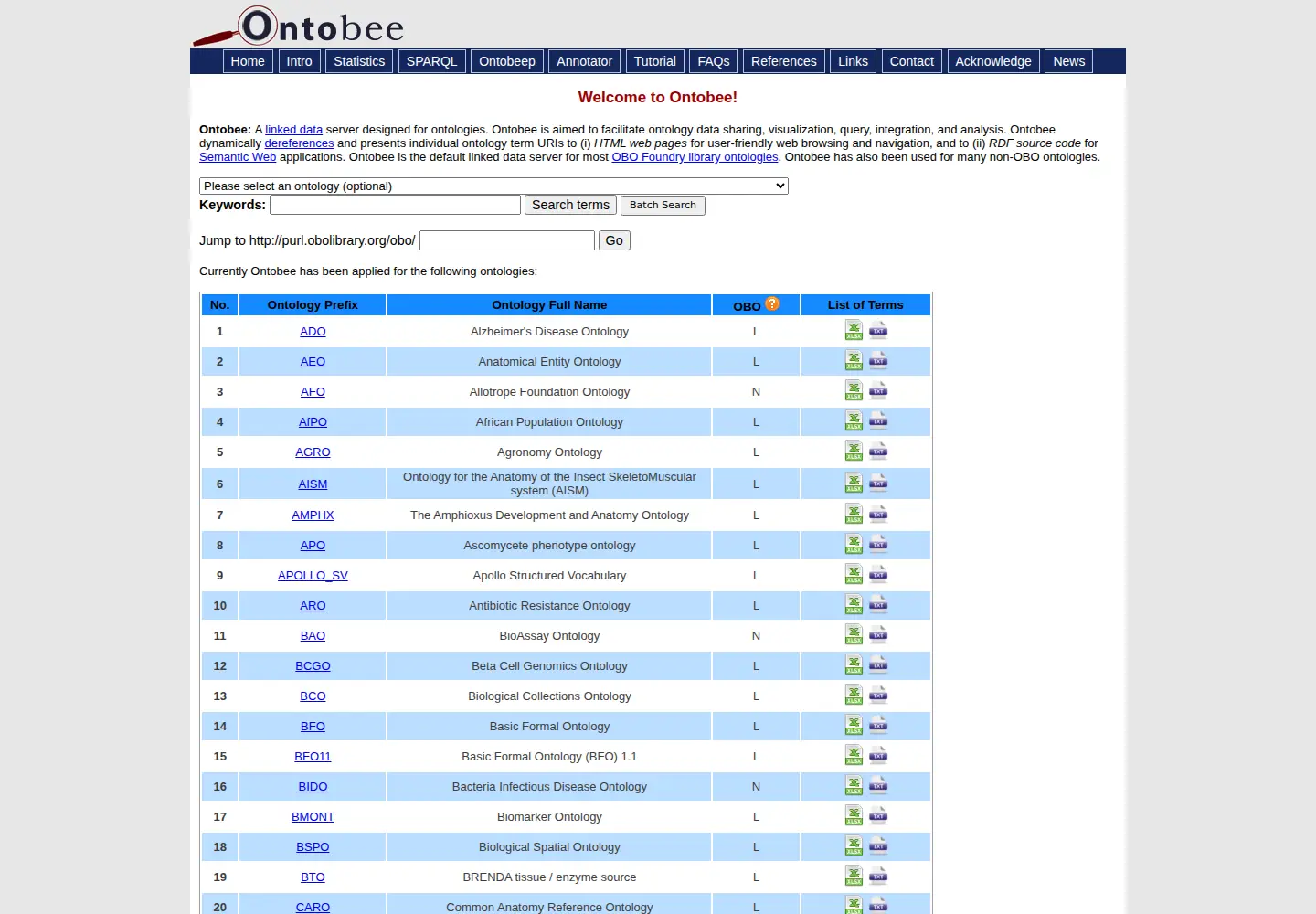This screenshot has width=1316, height=914.
Task: Download TXT term list for BCGO
Action: coord(878,664)
